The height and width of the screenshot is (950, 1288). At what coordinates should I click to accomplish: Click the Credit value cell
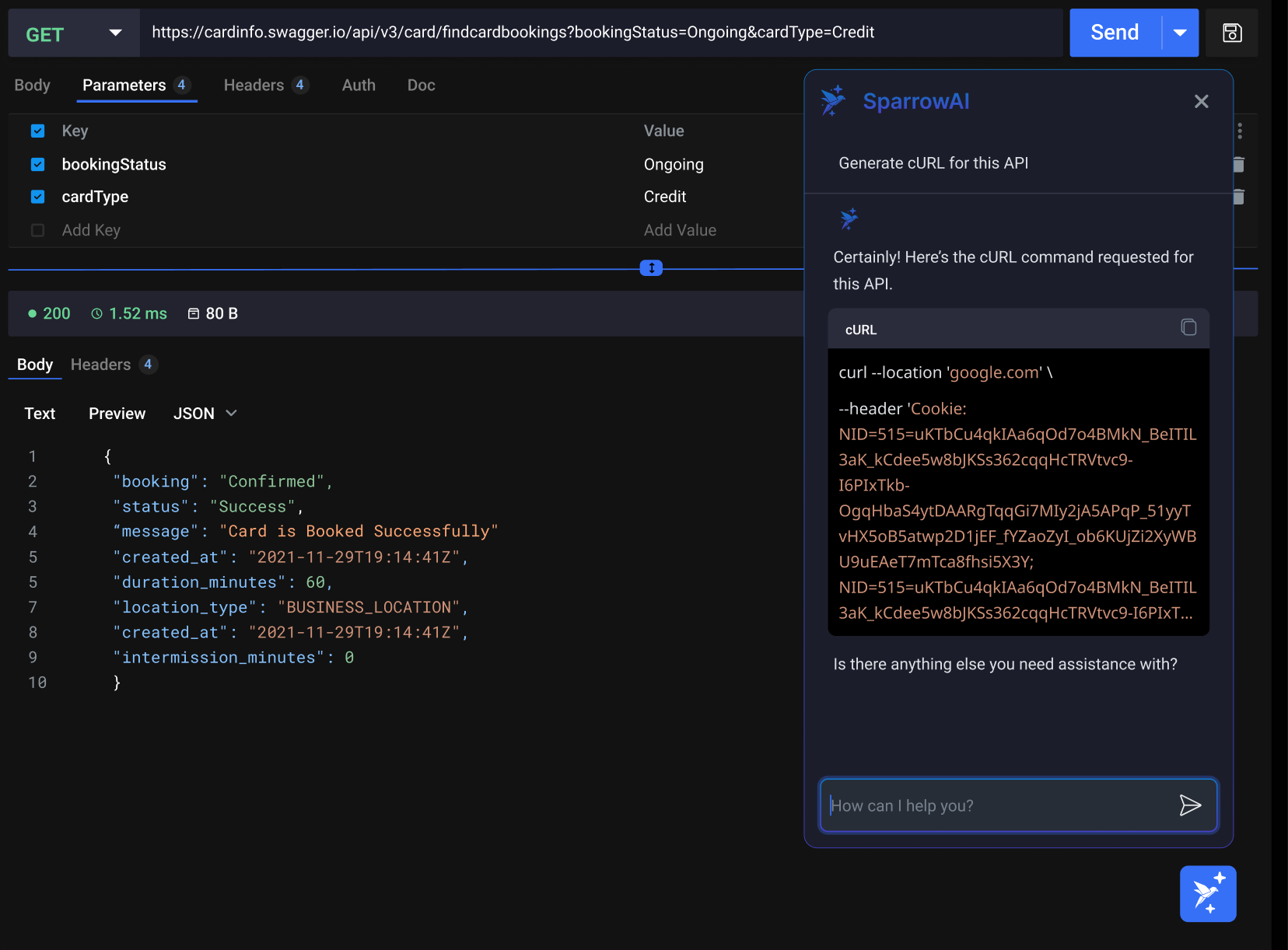coord(665,197)
